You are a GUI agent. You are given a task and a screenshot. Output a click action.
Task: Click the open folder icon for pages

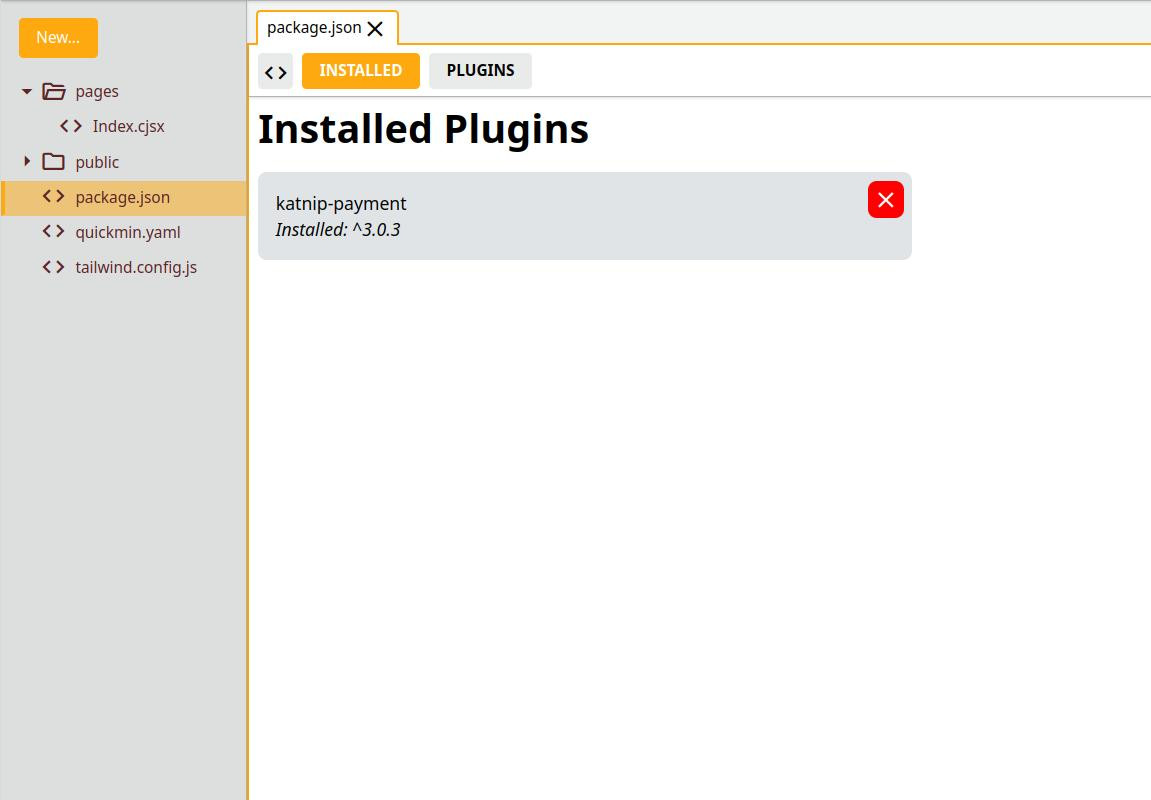tap(54, 92)
